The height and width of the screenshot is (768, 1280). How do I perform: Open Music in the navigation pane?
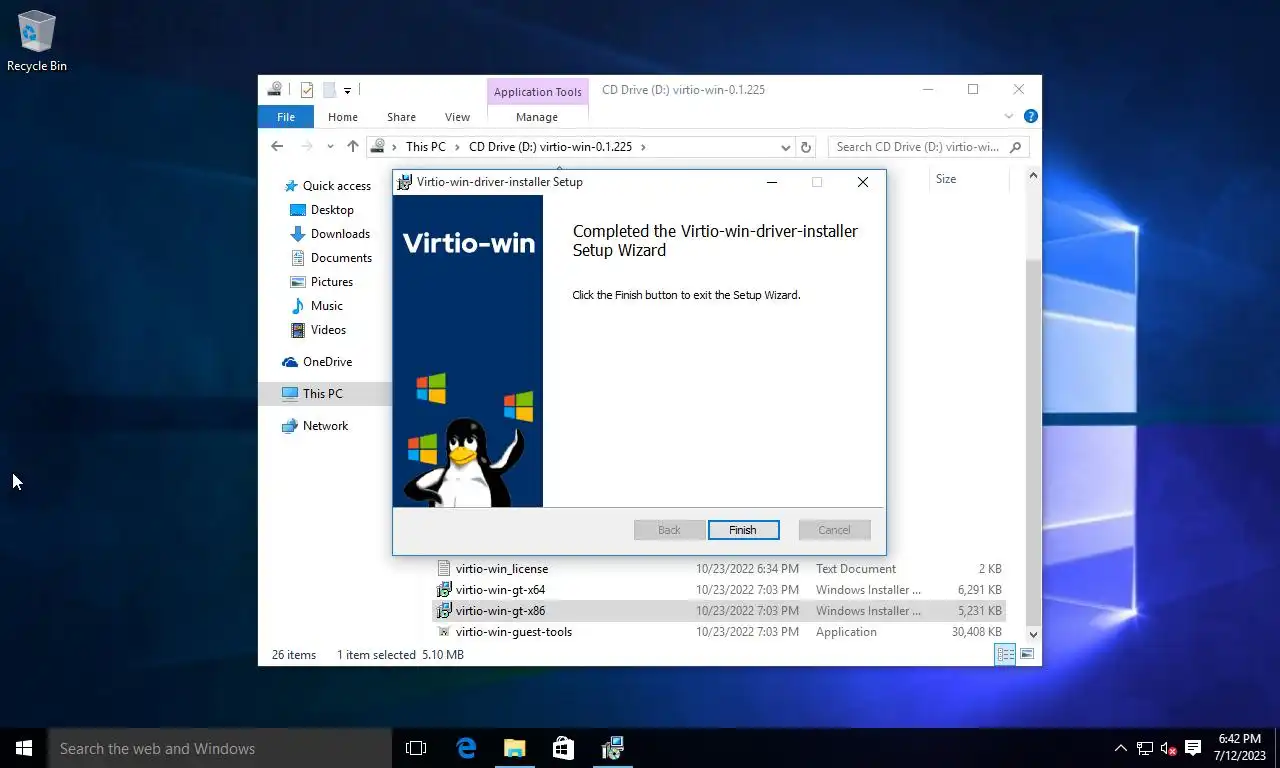tap(327, 306)
